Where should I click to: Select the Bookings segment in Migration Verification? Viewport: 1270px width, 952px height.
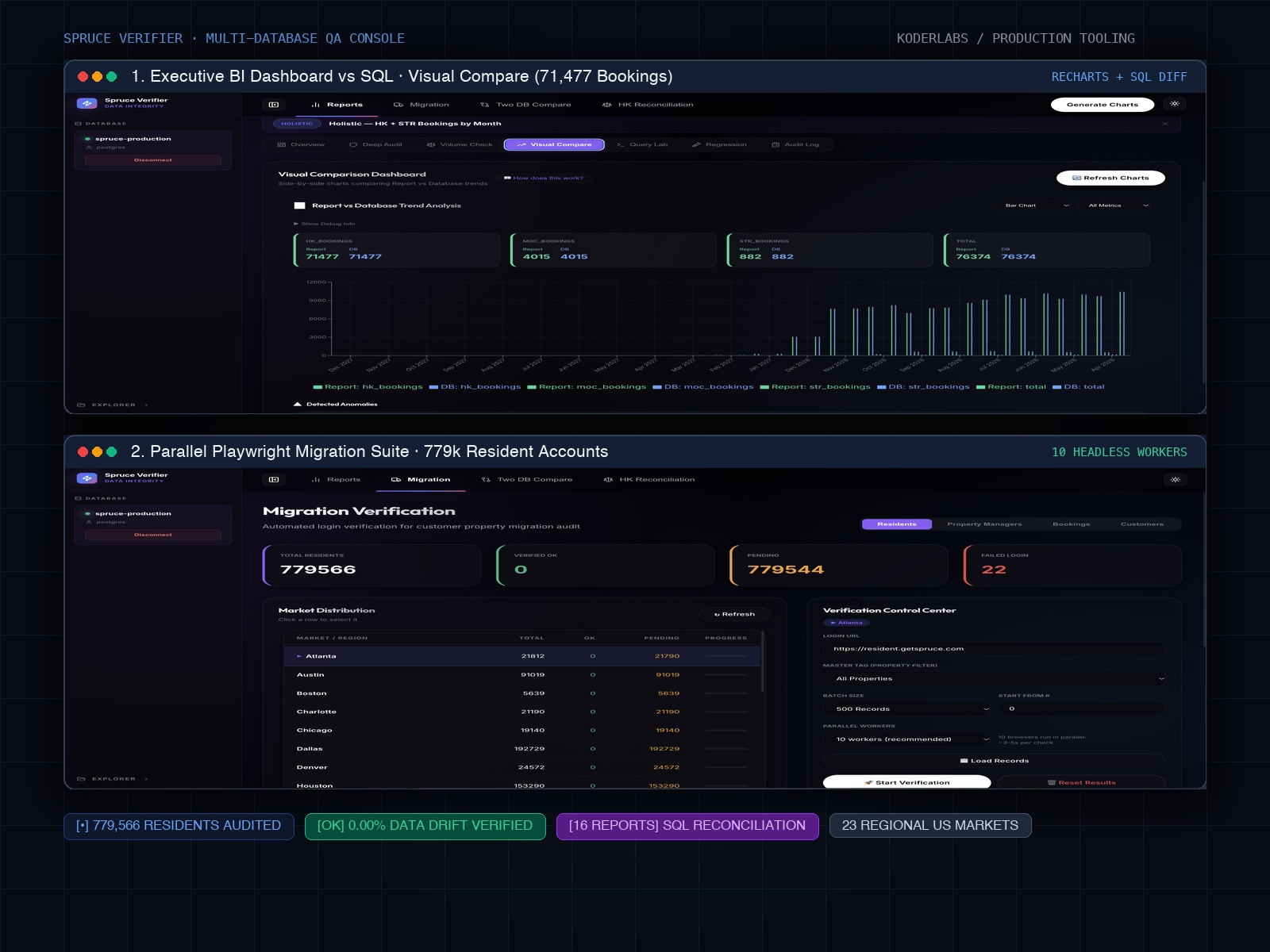1072,524
